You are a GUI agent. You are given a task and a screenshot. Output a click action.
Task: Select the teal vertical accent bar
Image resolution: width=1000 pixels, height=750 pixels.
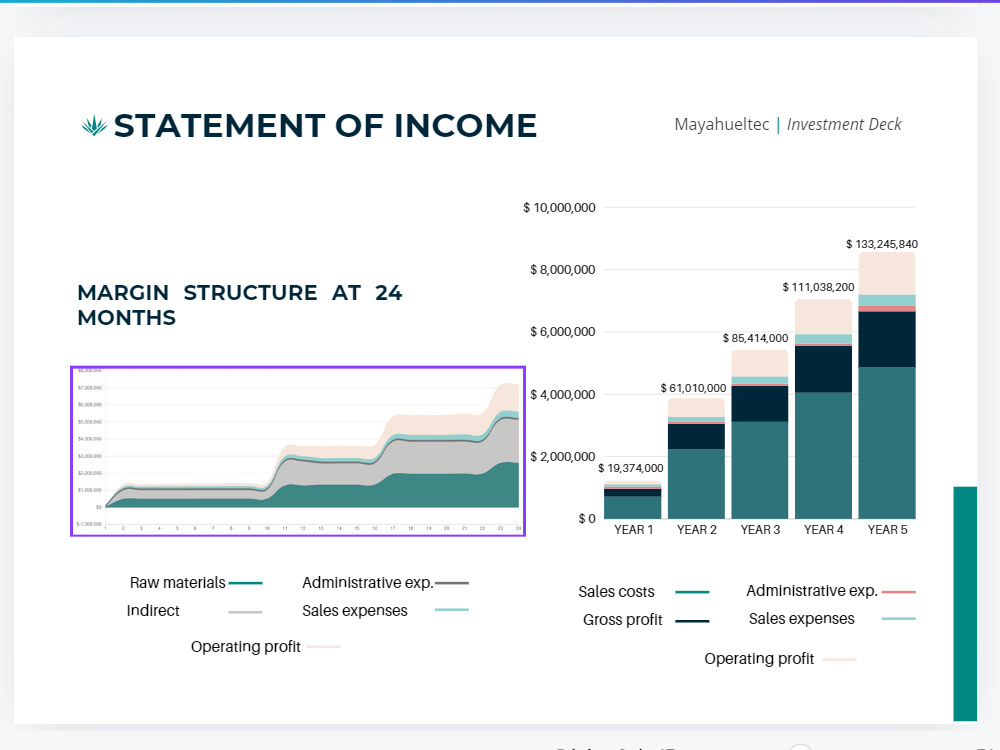coord(965,603)
